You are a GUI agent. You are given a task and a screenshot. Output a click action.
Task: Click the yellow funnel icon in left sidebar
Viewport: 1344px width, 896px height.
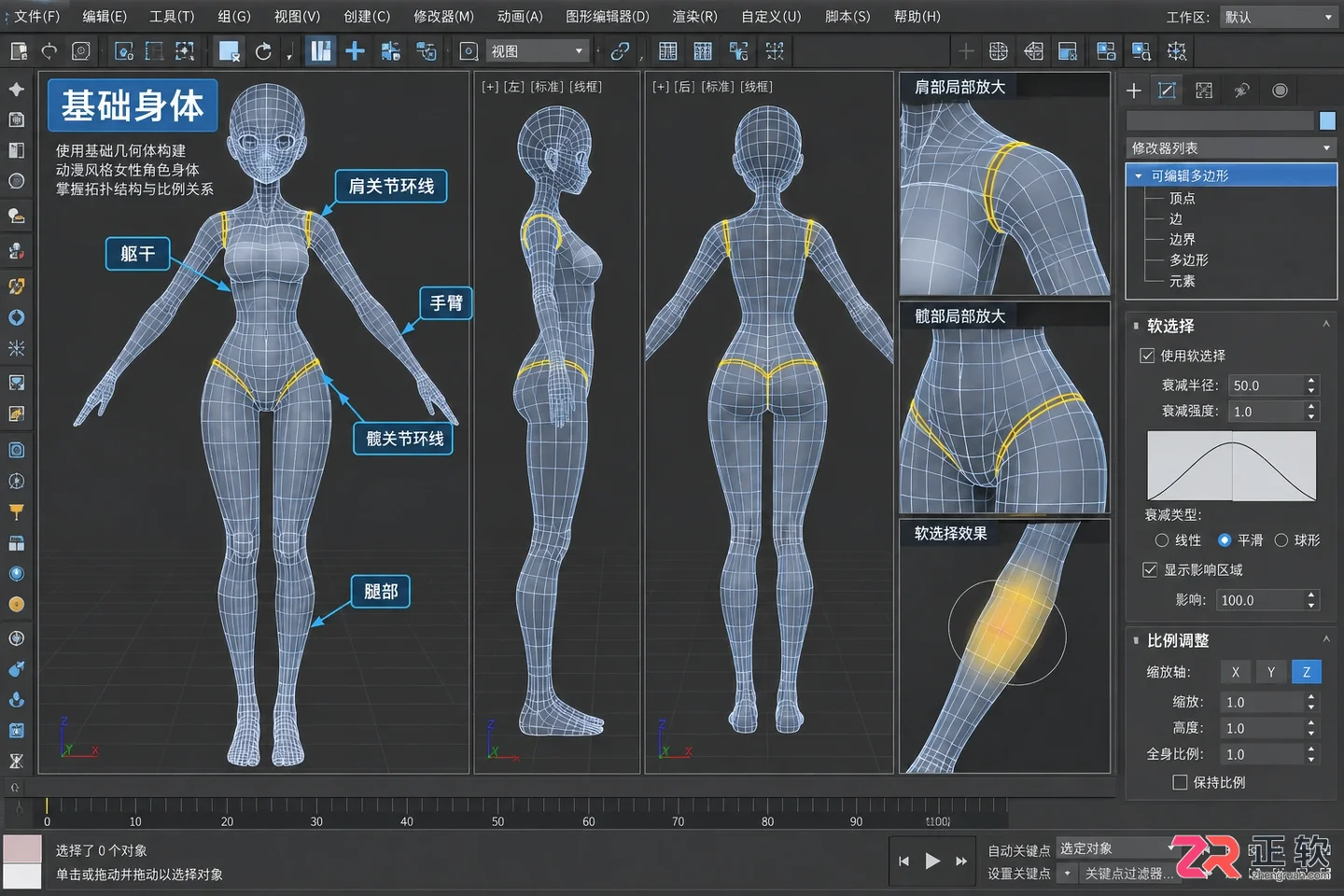point(16,511)
